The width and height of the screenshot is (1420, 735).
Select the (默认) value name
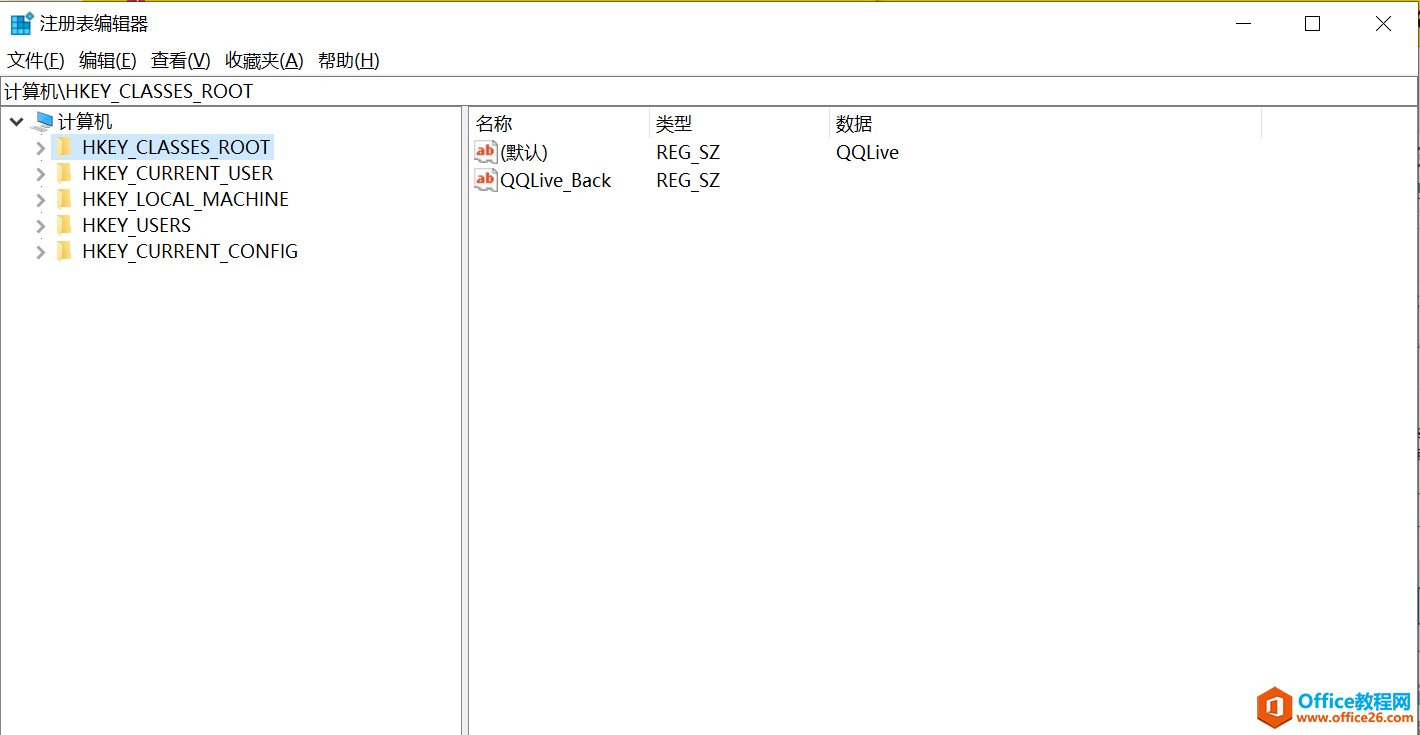524,153
